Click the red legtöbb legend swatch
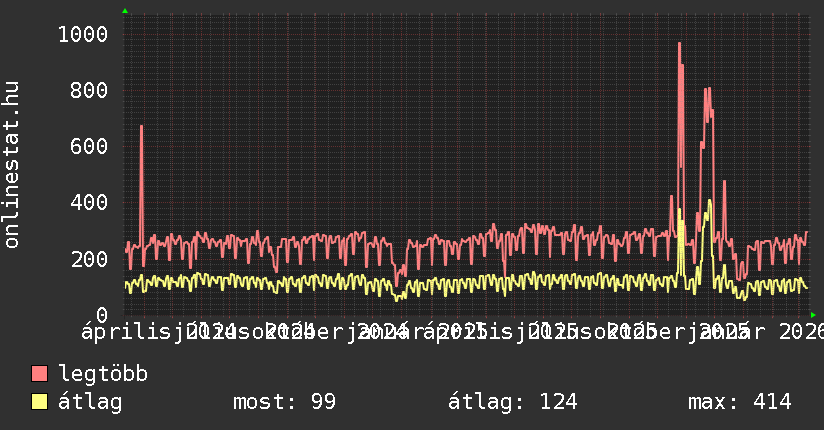This screenshot has height=430, width=824. (40, 374)
